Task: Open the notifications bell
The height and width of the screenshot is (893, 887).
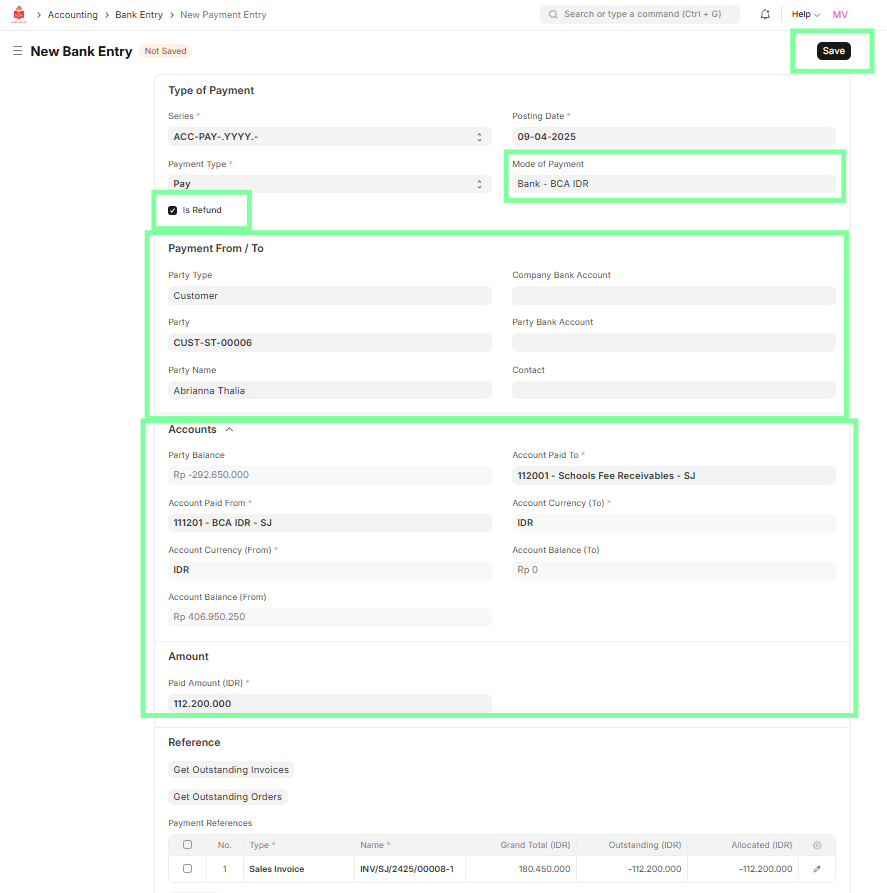Action: click(x=765, y=15)
